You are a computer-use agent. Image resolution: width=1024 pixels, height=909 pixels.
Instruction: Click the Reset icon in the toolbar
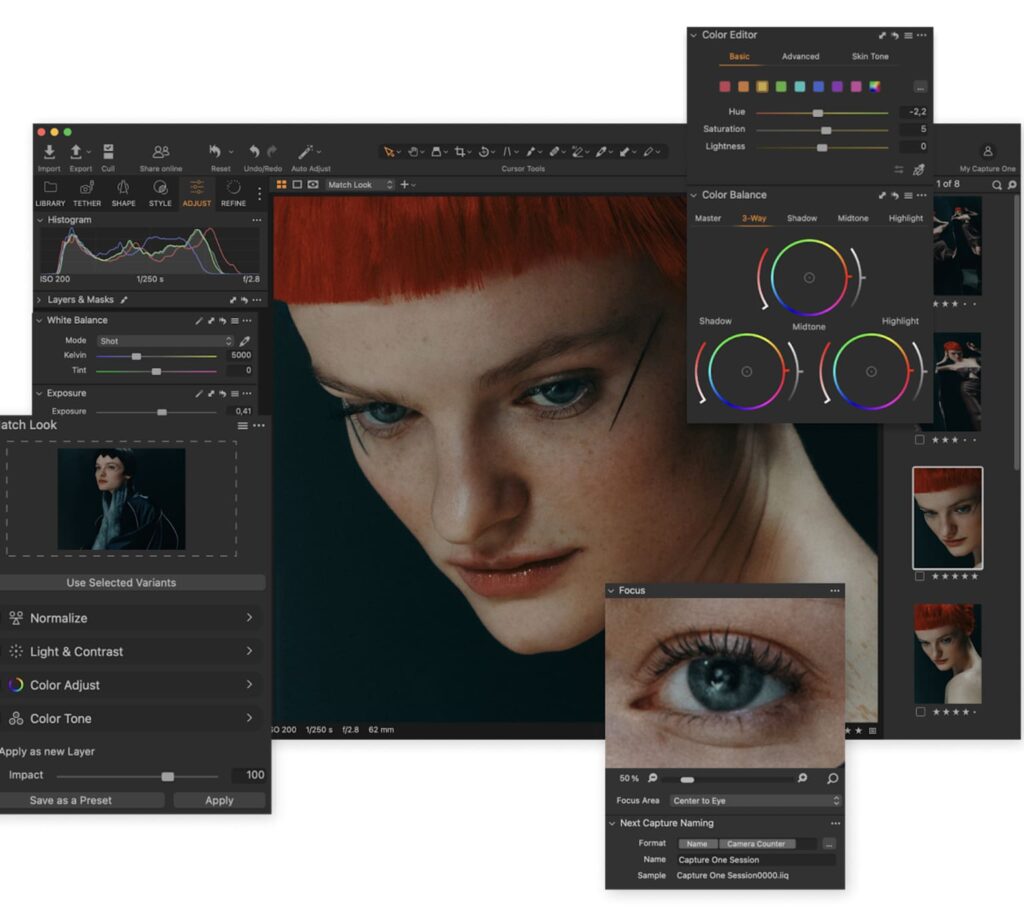click(x=215, y=152)
